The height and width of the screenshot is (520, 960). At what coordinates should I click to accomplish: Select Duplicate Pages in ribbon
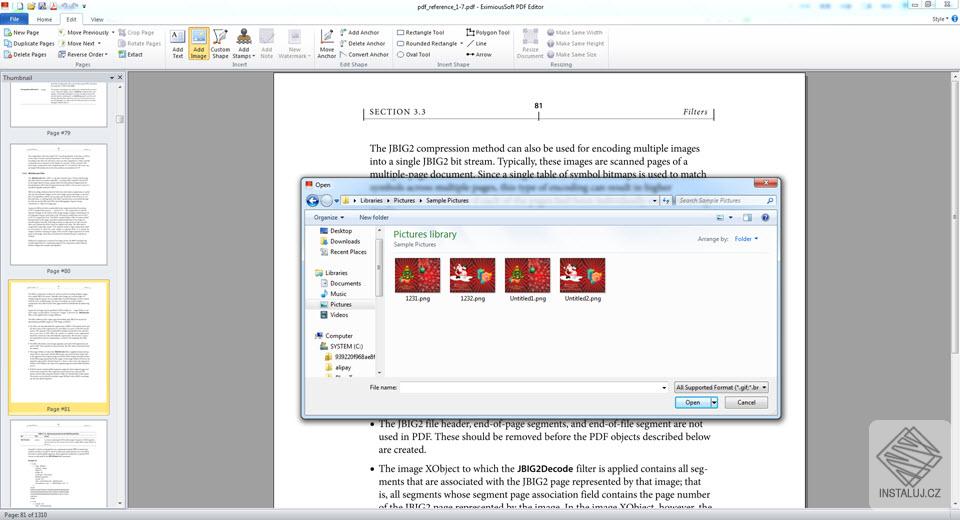[x=29, y=43]
